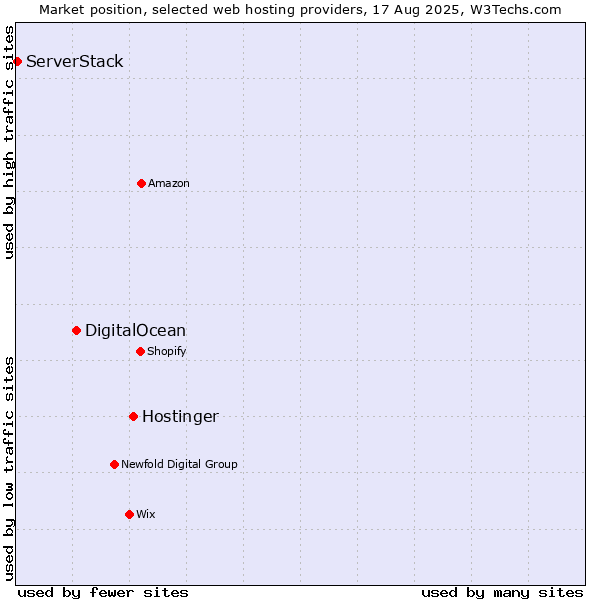This screenshot has width=600, height=600.
Task: Select the 'Amazon' label text
Action: tap(169, 183)
